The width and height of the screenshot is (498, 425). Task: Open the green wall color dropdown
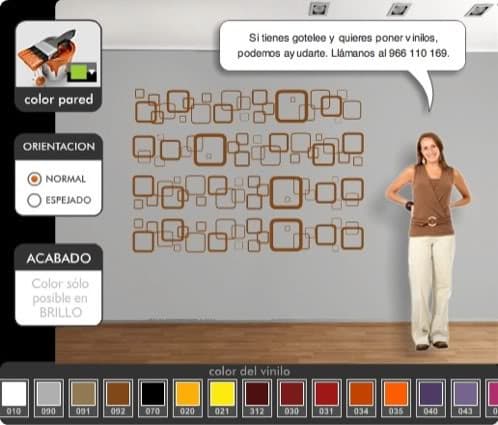(x=82, y=72)
